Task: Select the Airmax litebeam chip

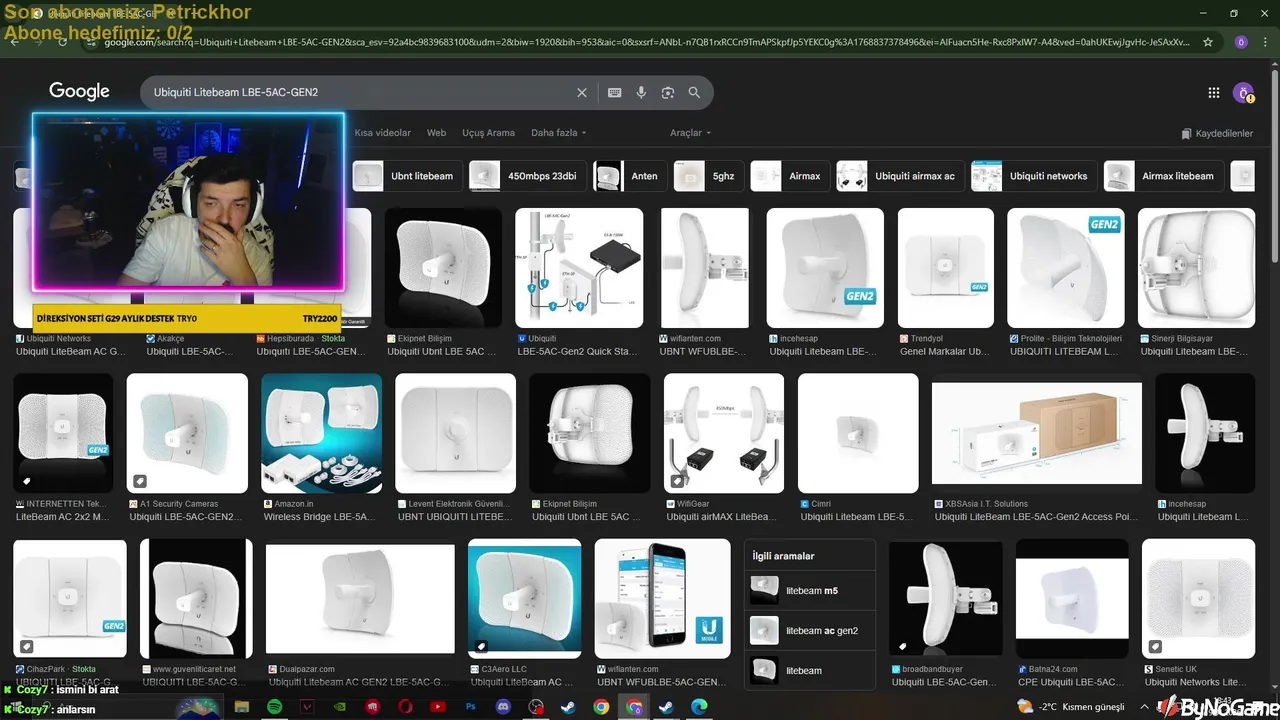Action: pos(1164,176)
